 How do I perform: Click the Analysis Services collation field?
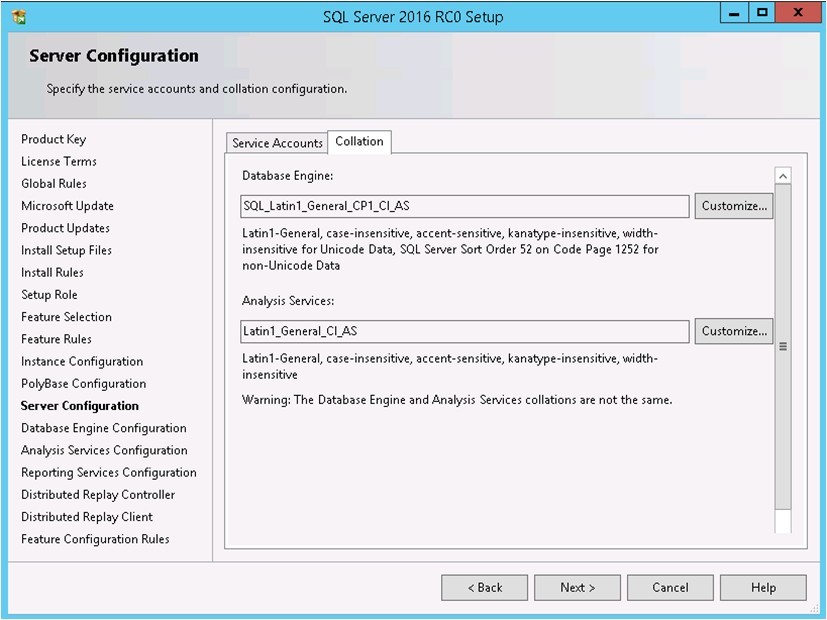coord(465,331)
